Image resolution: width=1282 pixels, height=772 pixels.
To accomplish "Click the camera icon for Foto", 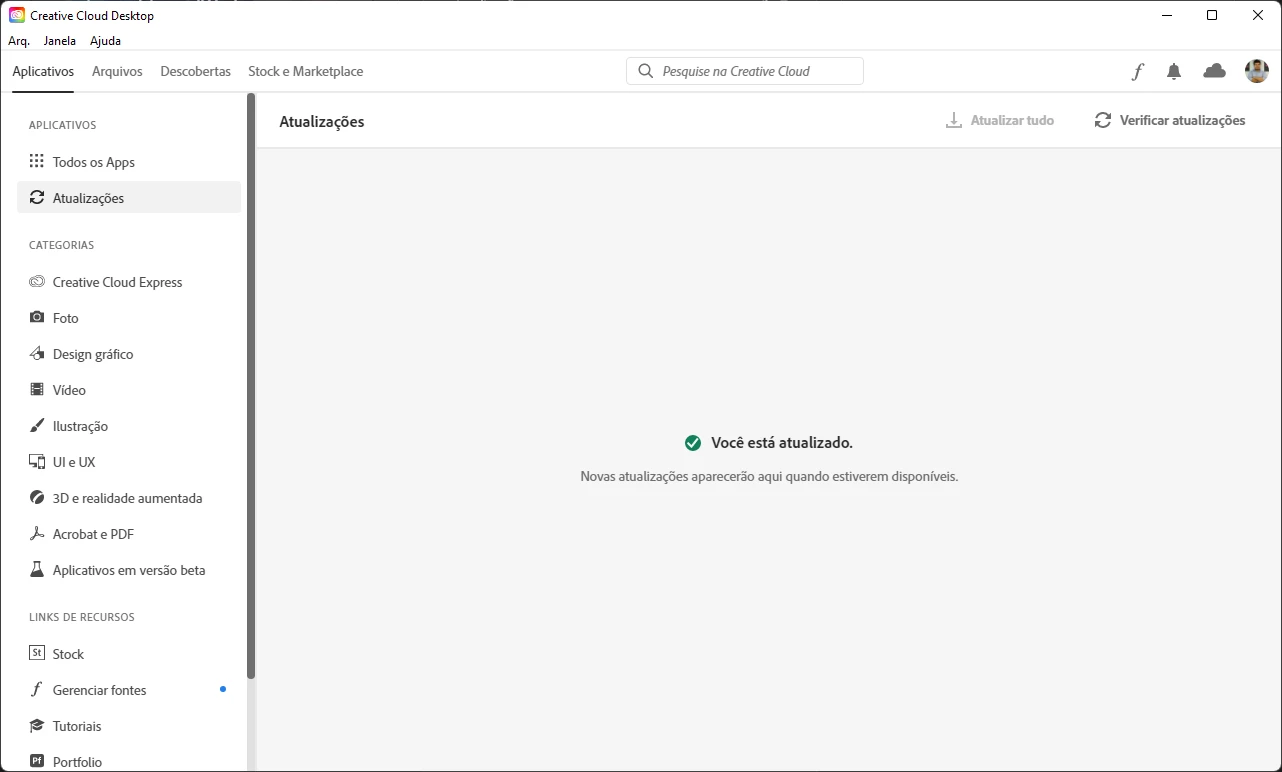I will click(x=37, y=317).
